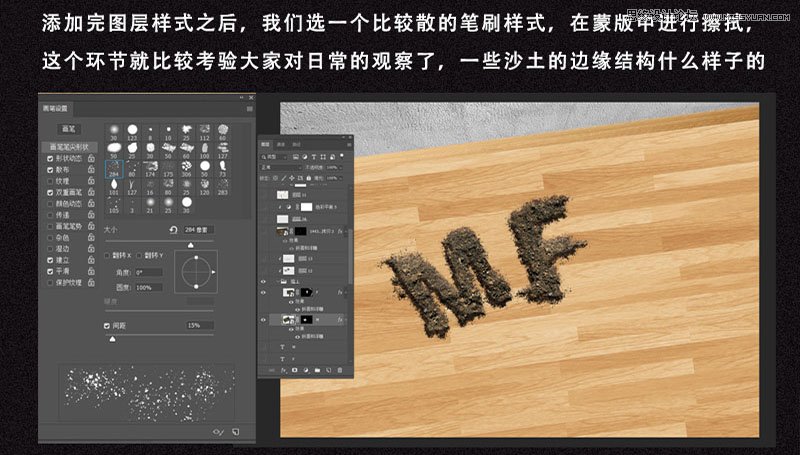Viewport: 800px width, 455px height.
Task: Click the 角度 angle value field
Action: [148, 273]
